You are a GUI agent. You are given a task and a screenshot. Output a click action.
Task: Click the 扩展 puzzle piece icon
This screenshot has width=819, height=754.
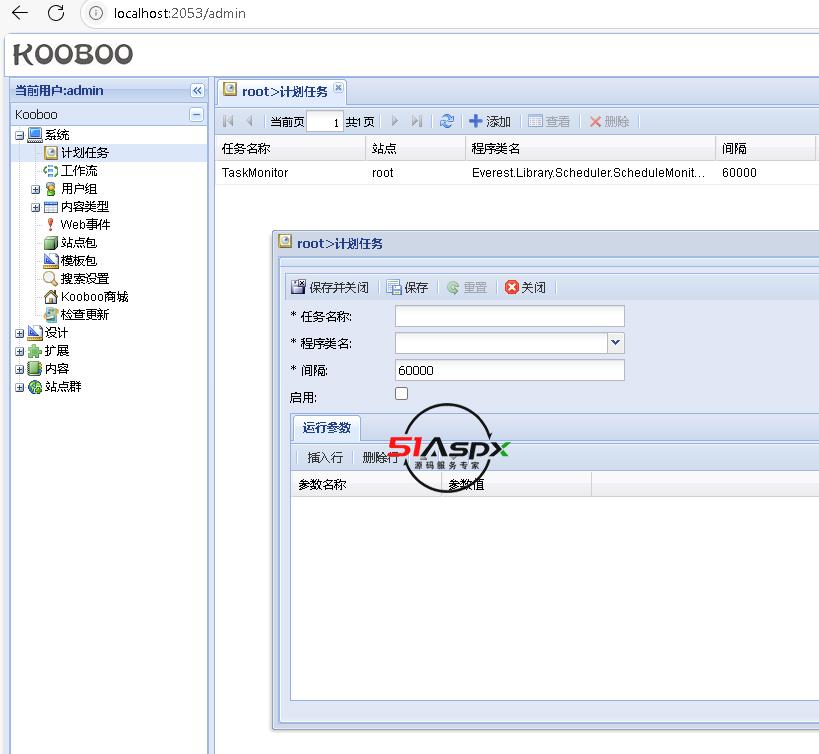(x=35, y=351)
